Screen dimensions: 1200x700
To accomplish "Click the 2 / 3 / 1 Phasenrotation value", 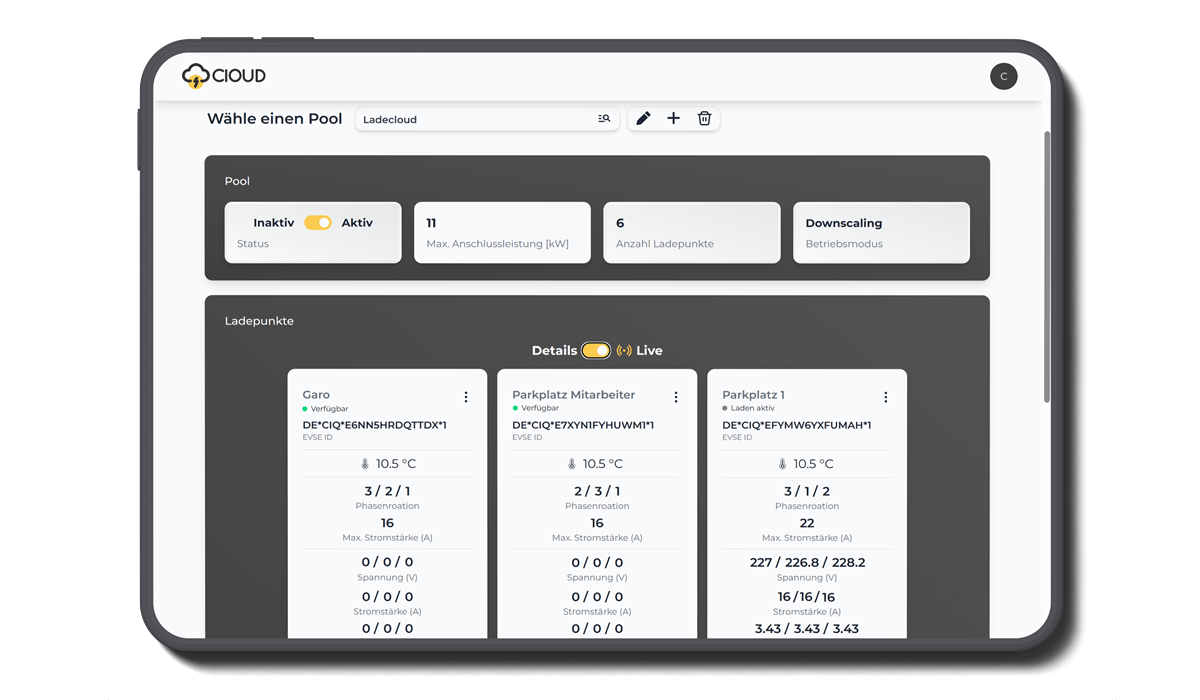I will tap(597, 491).
